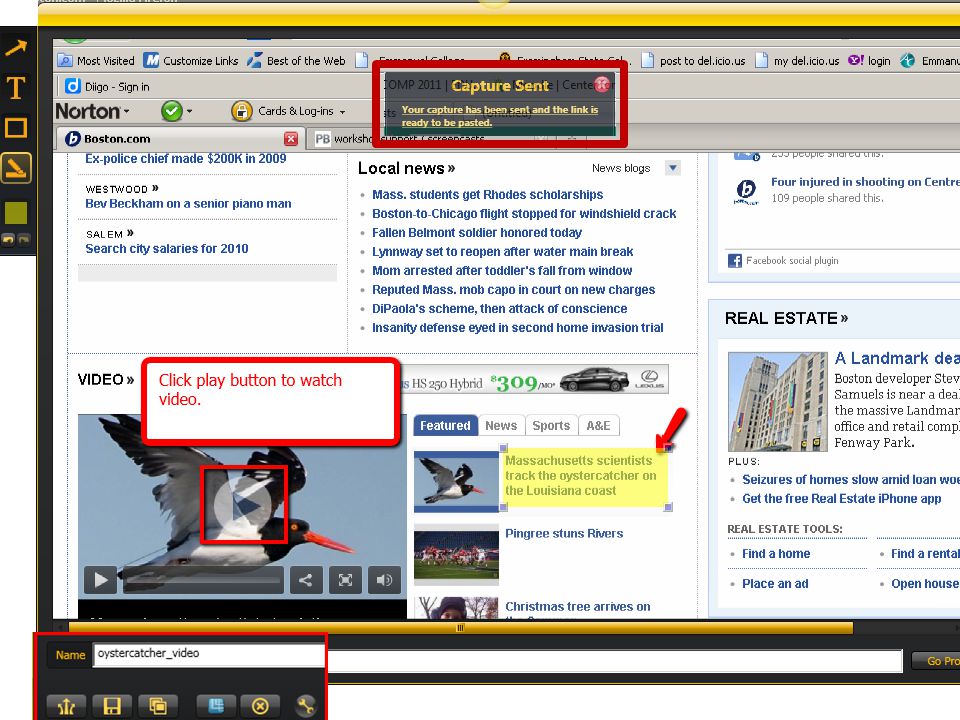
Task: Click the Jing redo button
Action: 24,239
